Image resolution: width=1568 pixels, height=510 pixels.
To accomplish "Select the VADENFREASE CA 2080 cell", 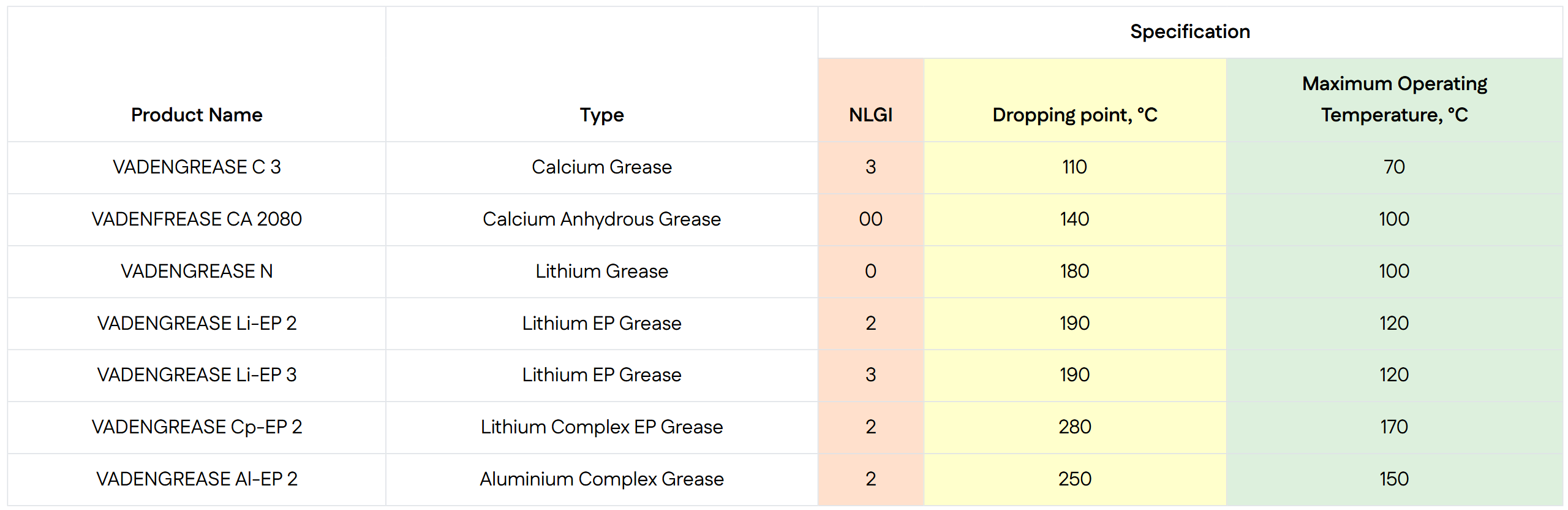I will coord(197,219).
